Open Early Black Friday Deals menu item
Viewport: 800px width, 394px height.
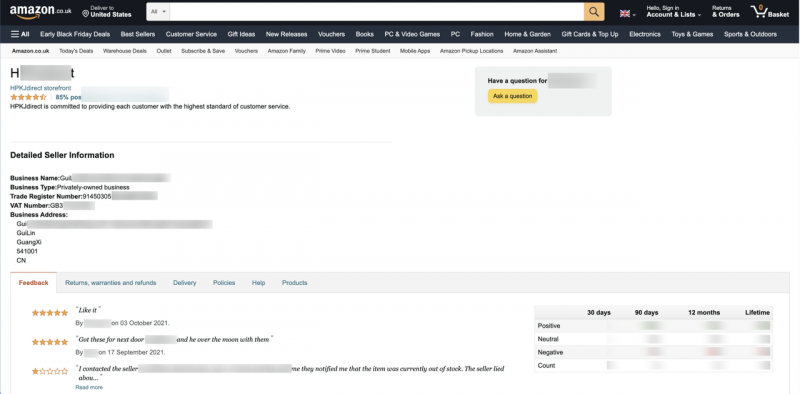coord(75,34)
